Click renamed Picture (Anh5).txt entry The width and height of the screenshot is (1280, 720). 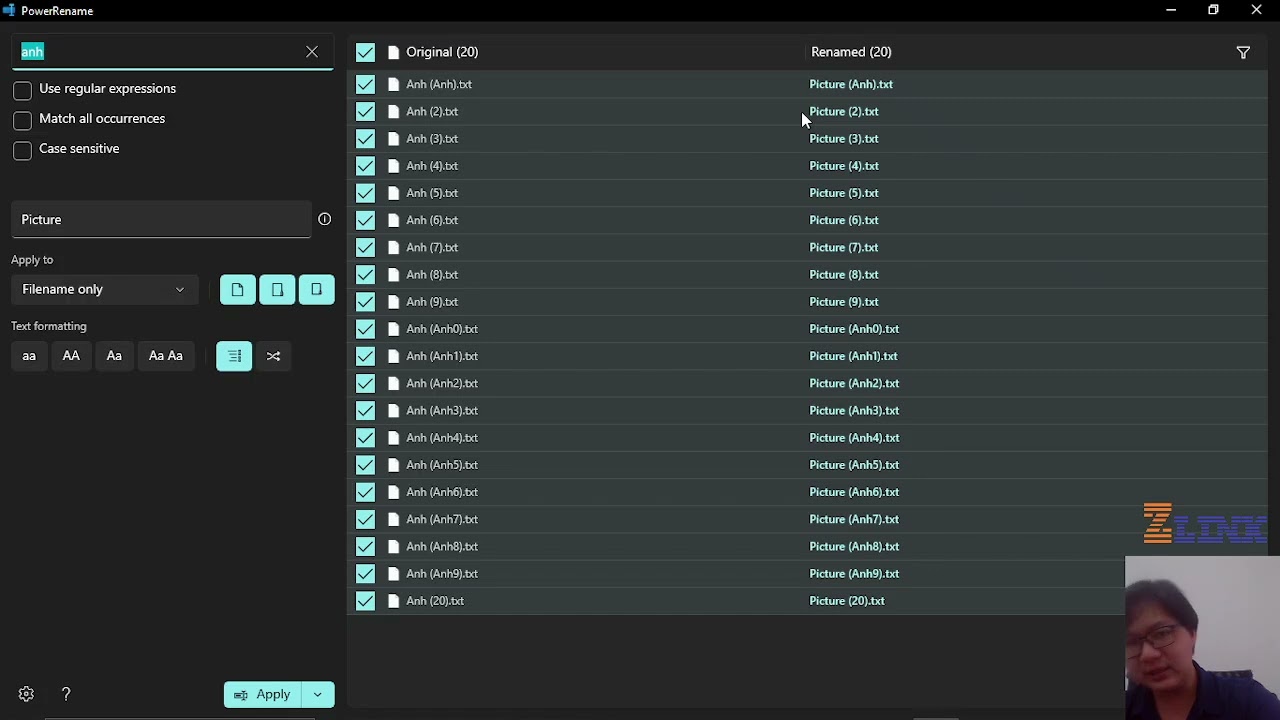pos(854,465)
